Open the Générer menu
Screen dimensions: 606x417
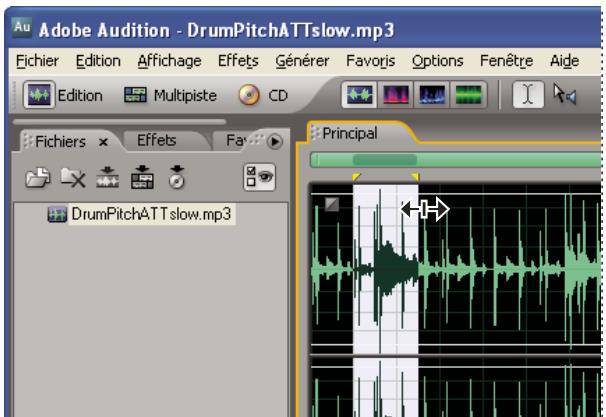tap(302, 61)
